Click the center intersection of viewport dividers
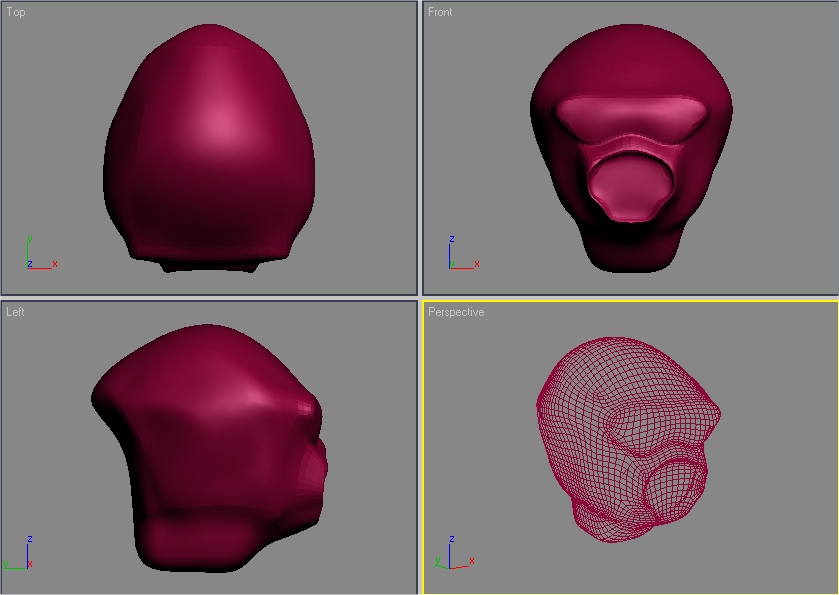The width and height of the screenshot is (839, 595). click(x=420, y=298)
